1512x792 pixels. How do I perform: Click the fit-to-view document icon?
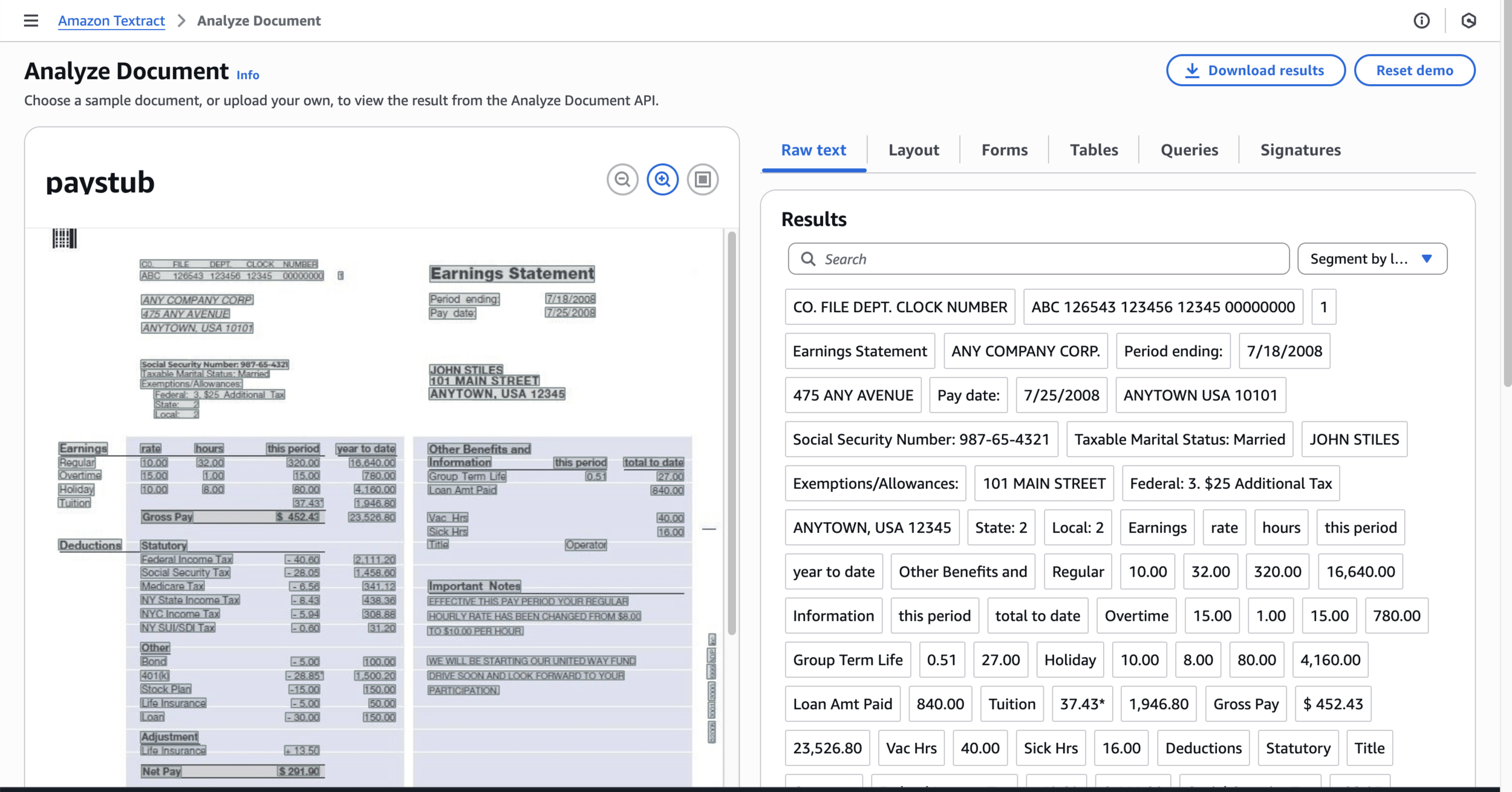tap(703, 180)
